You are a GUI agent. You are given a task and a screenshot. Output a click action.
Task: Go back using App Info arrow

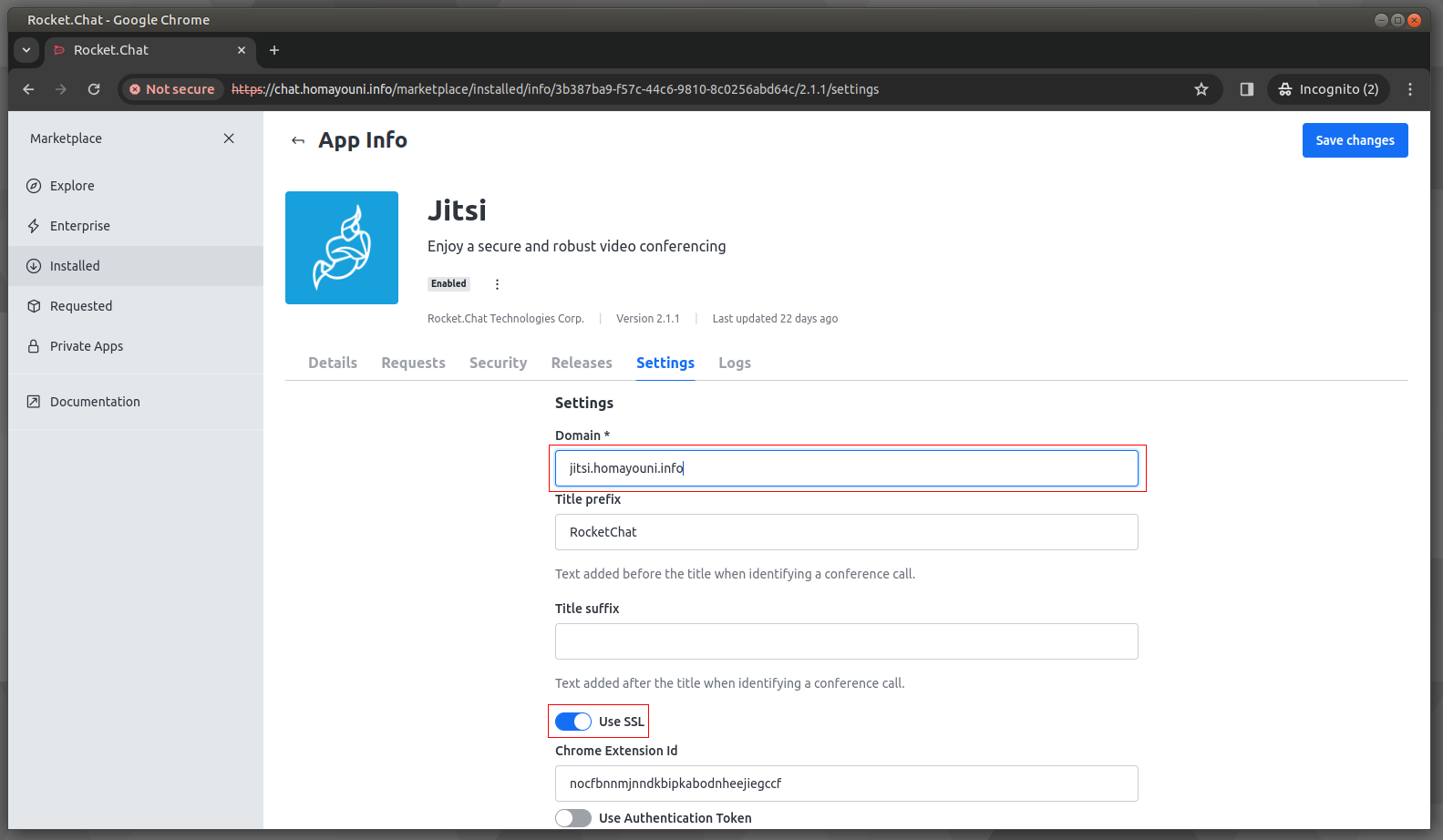coord(298,140)
